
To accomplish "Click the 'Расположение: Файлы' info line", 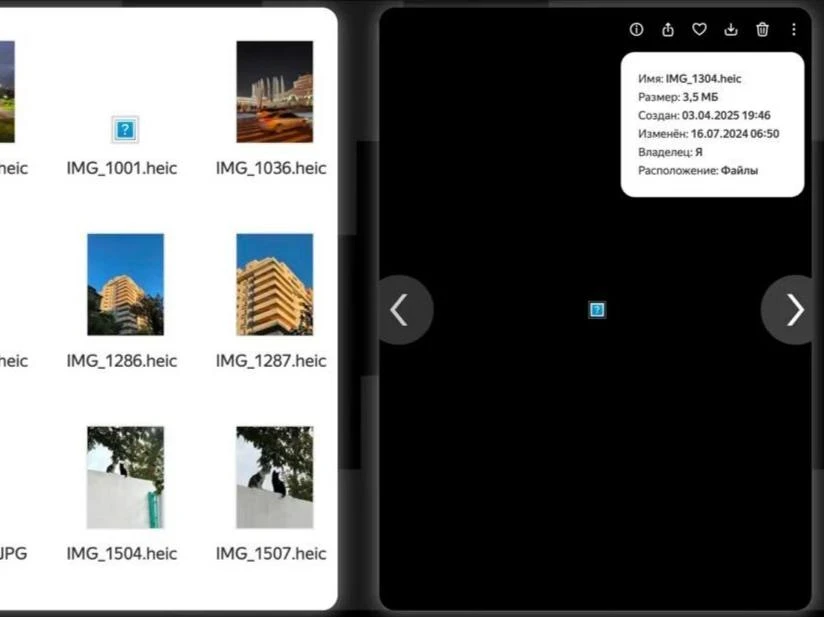I will [698, 171].
